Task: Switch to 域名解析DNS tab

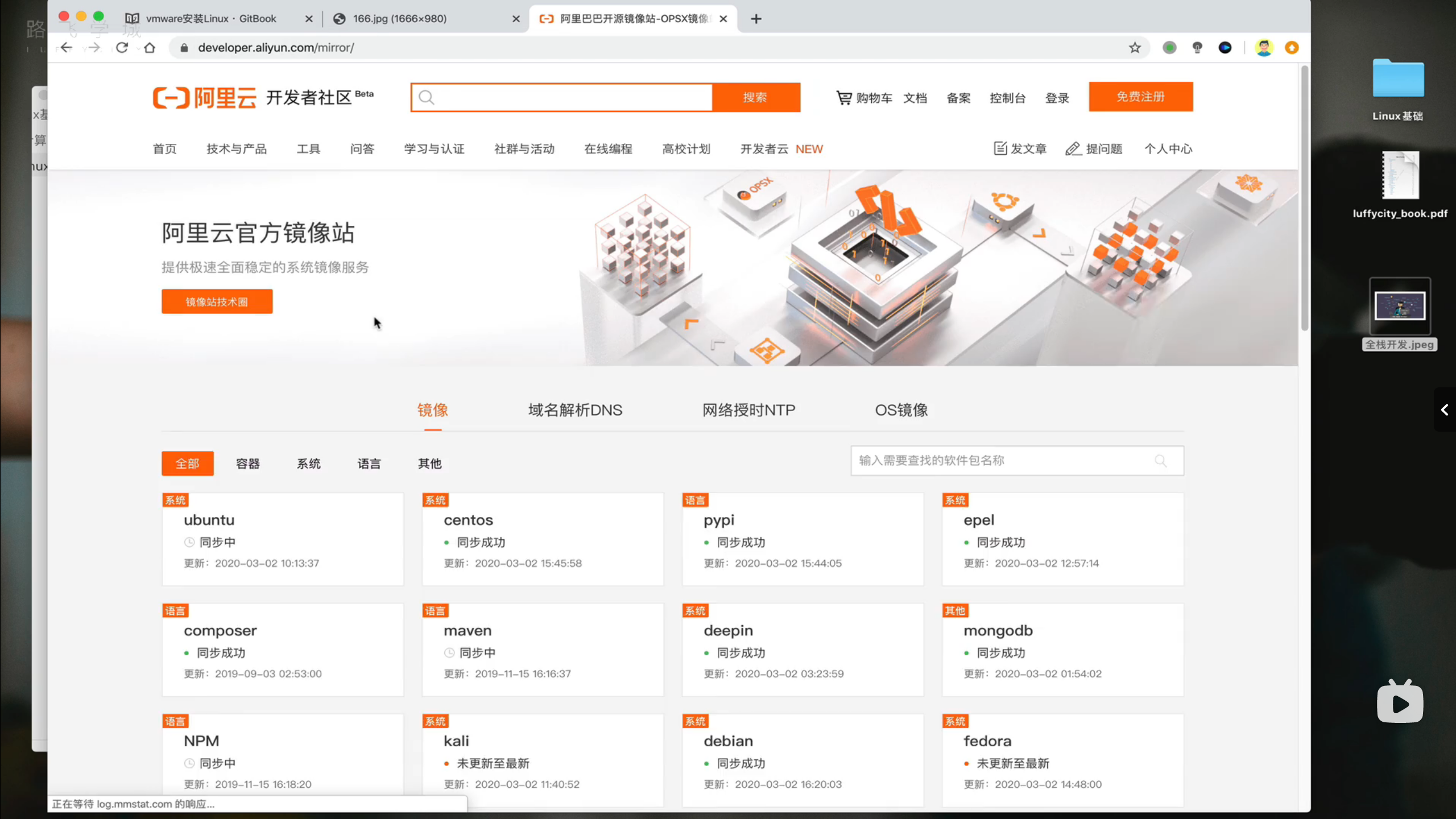Action: coord(575,410)
